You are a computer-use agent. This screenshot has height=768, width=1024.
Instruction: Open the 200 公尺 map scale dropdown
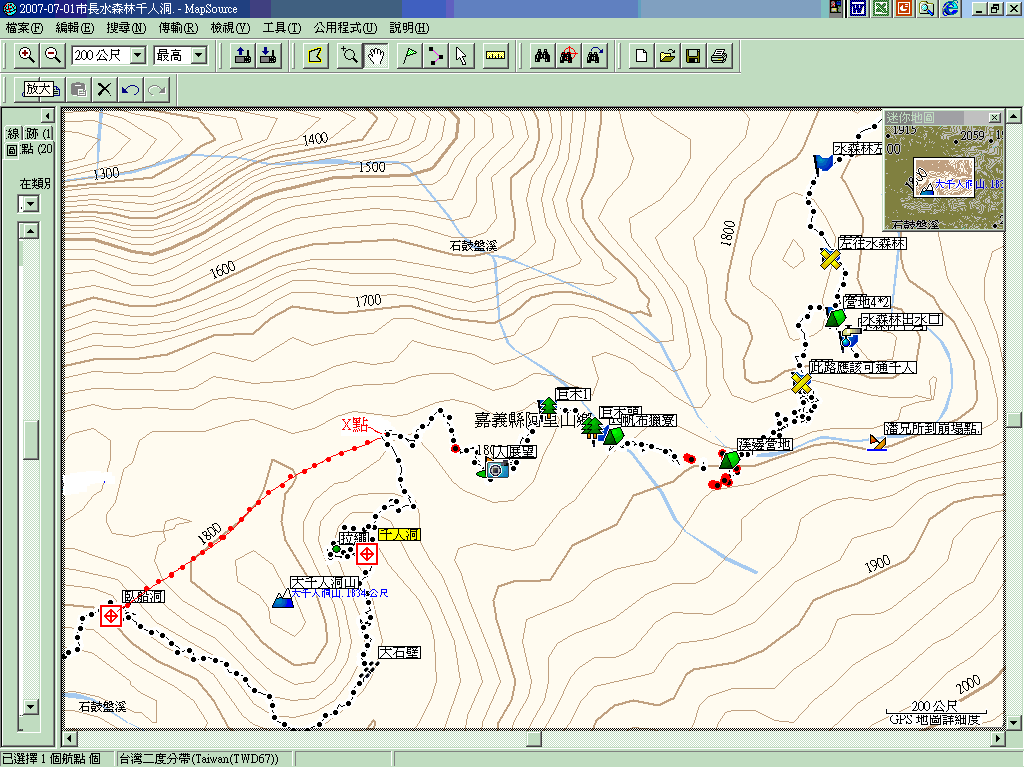[x=138, y=56]
